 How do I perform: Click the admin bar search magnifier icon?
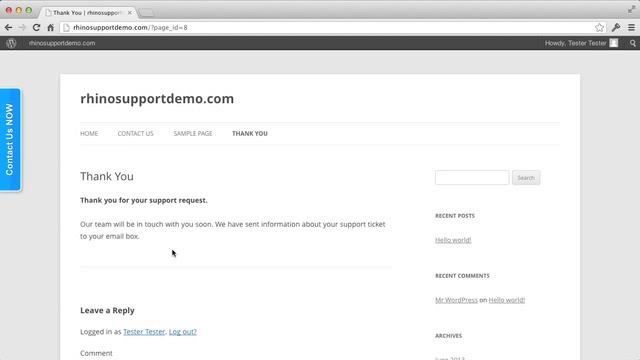tap(633, 43)
